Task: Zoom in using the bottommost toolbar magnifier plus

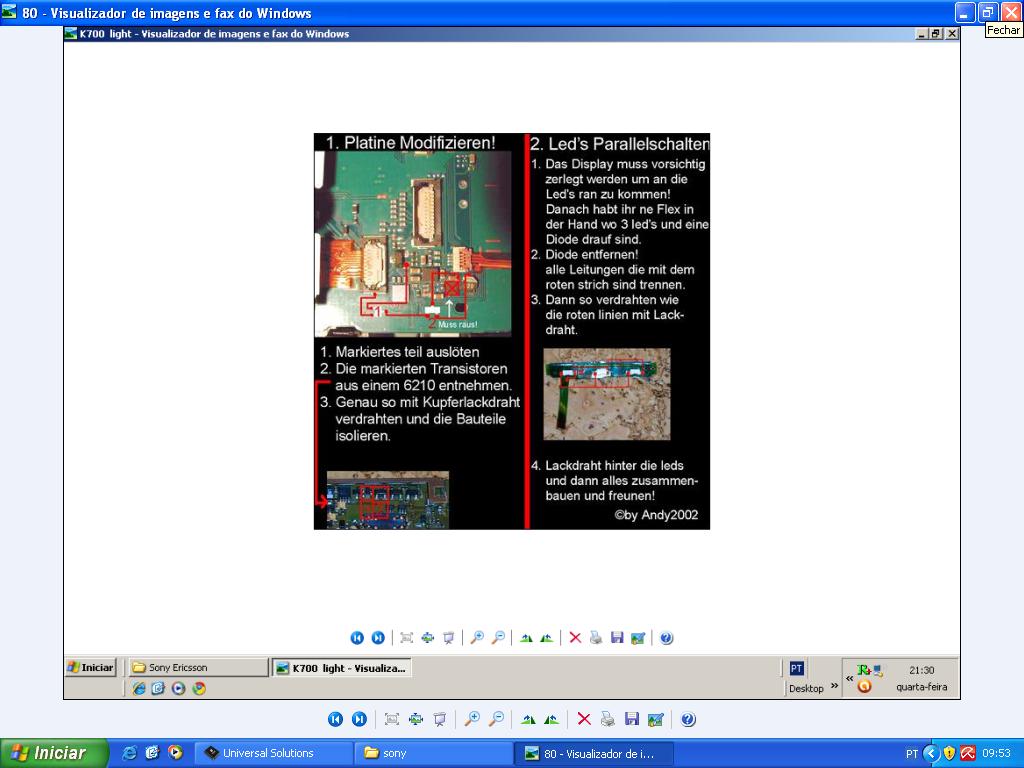Action: click(472, 719)
